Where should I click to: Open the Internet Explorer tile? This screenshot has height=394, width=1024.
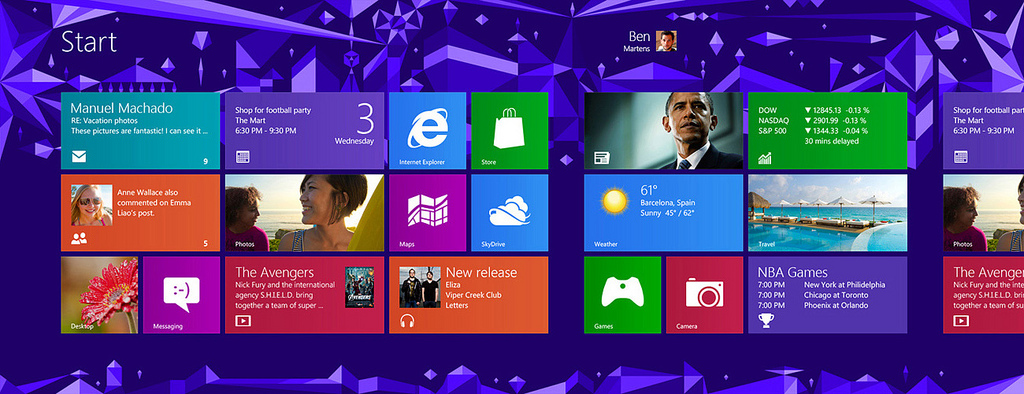pos(427,131)
